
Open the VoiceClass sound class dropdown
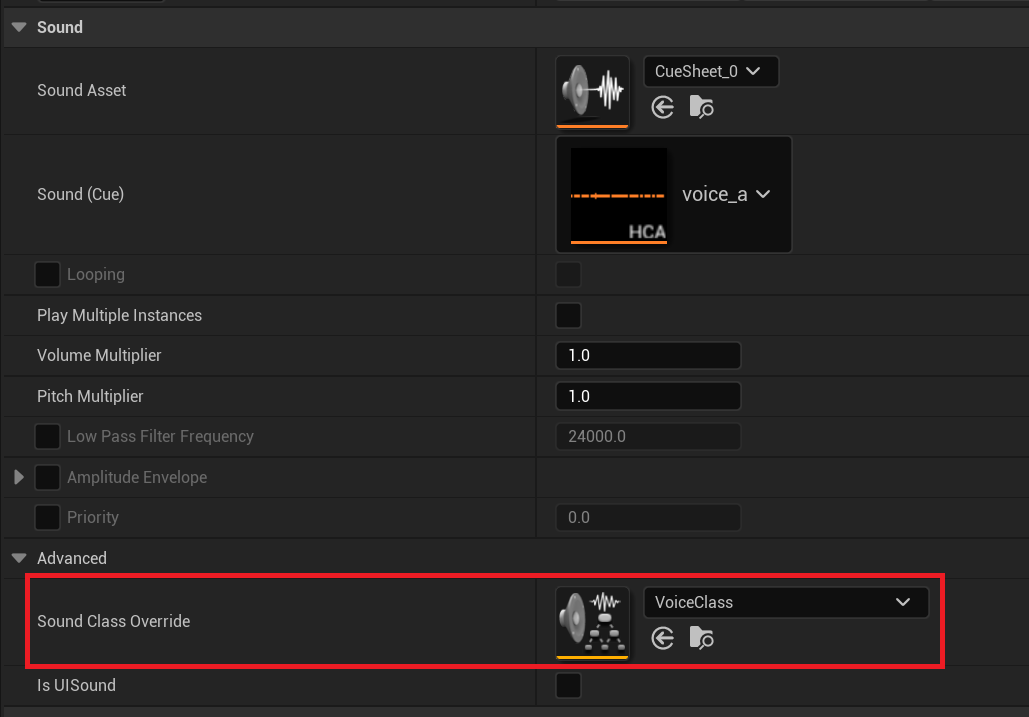pos(785,603)
